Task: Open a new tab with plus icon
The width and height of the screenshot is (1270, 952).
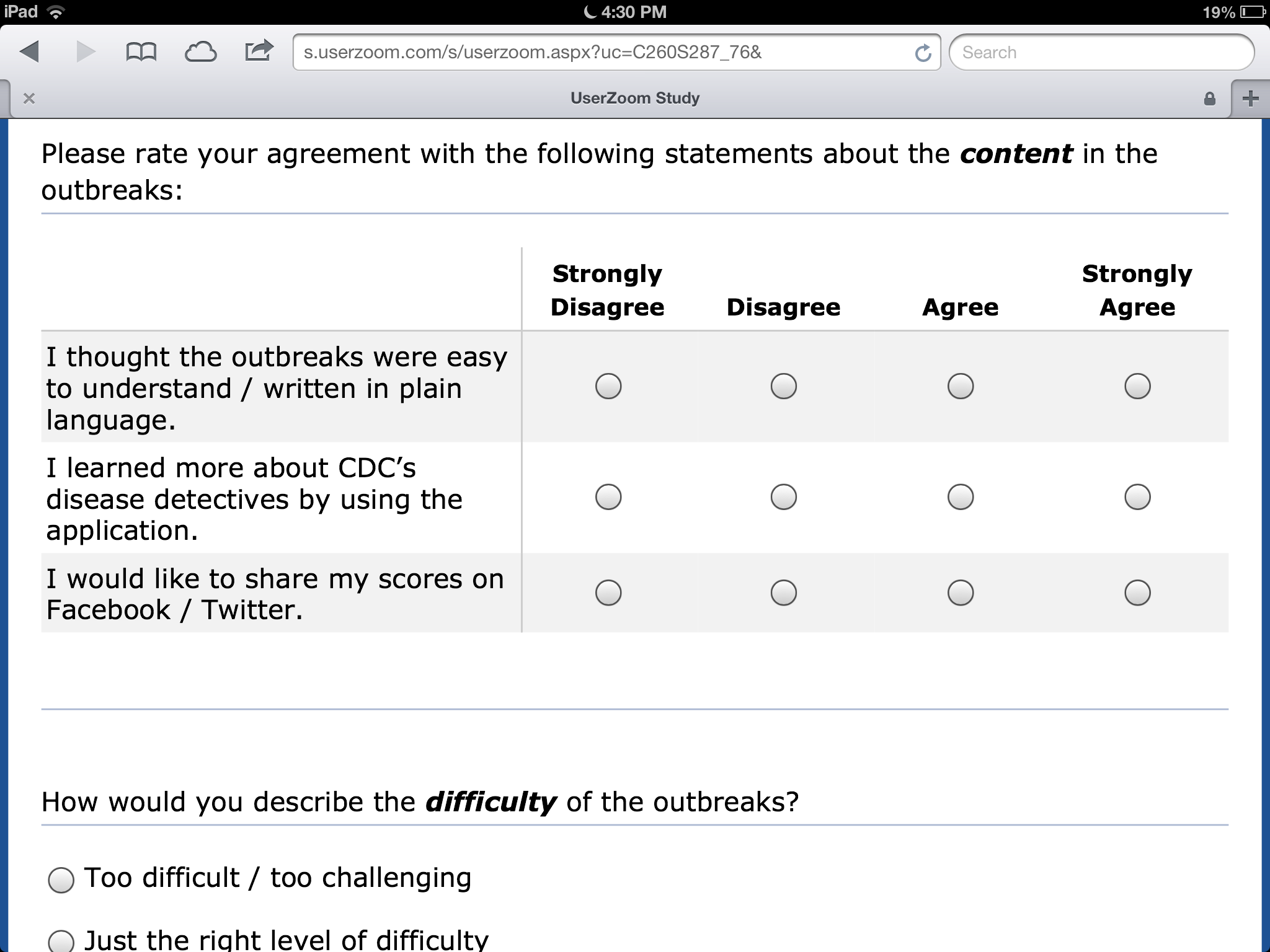Action: (1250, 99)
